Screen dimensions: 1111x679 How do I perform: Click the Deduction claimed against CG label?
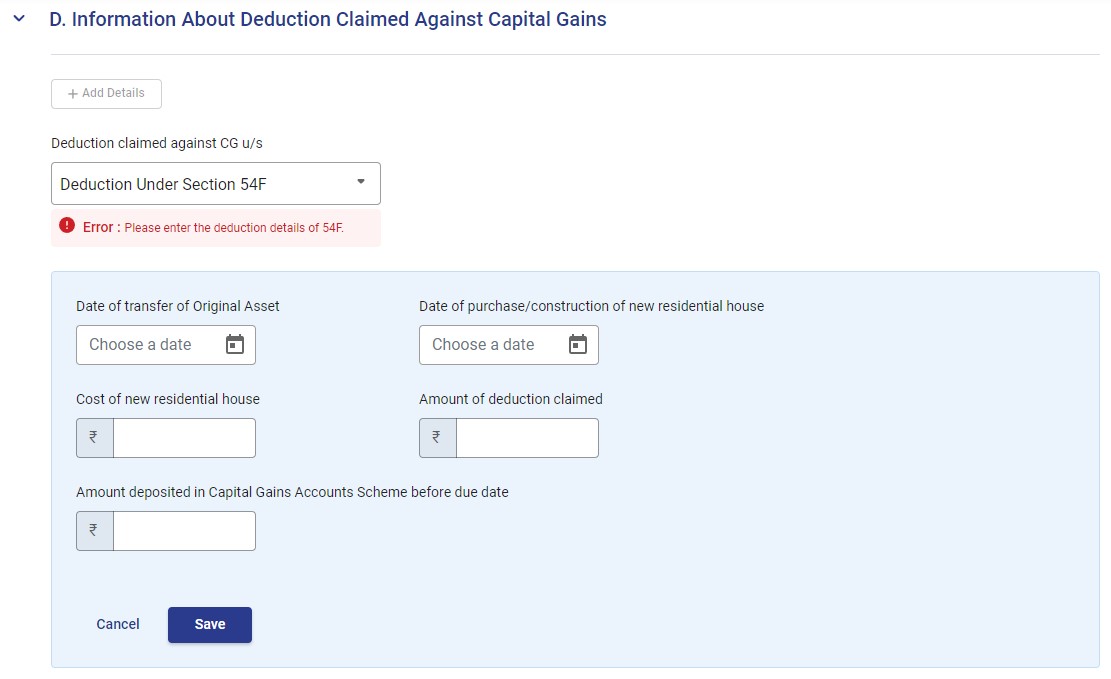click(156, 143)
